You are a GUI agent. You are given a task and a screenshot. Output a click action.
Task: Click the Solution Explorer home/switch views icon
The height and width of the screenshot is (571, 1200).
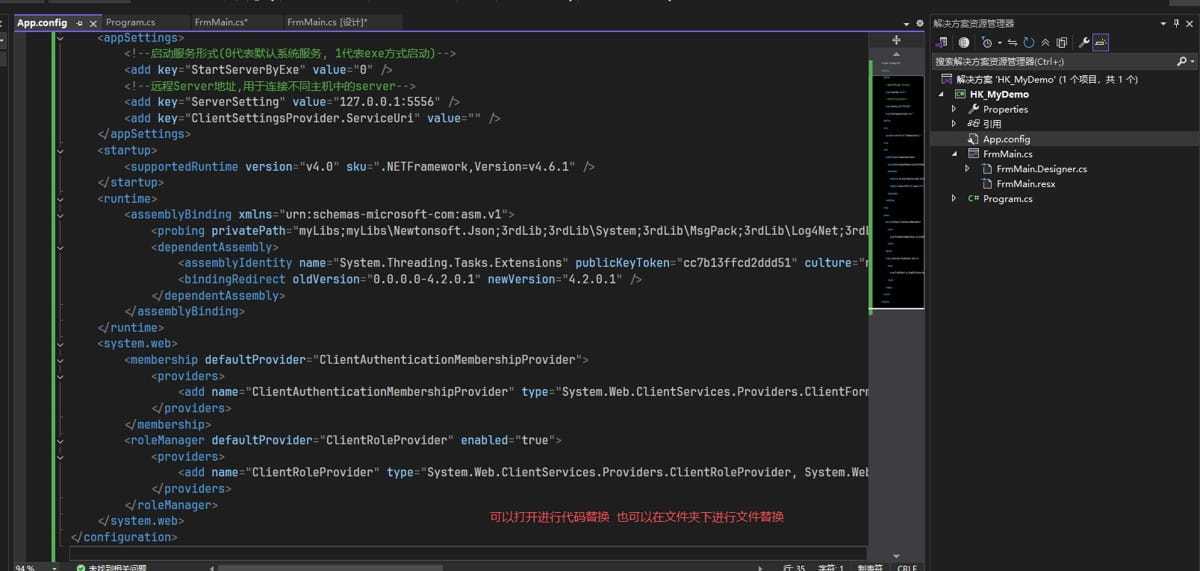[x=941, y=42]
